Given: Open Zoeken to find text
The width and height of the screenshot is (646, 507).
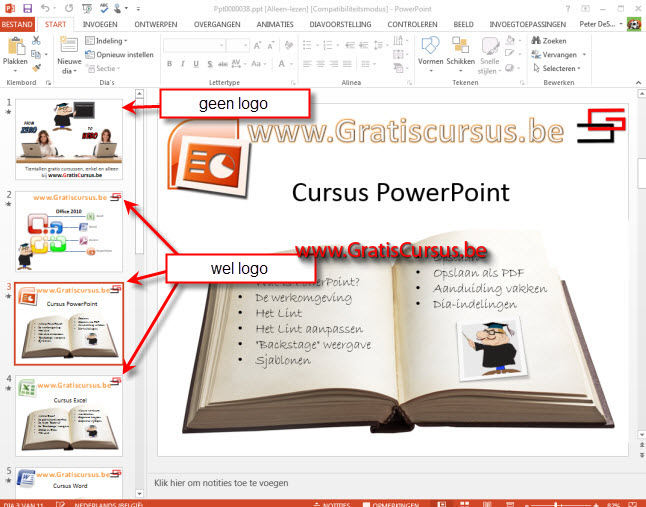Looking at the screenshot, I should coord(549,40).
